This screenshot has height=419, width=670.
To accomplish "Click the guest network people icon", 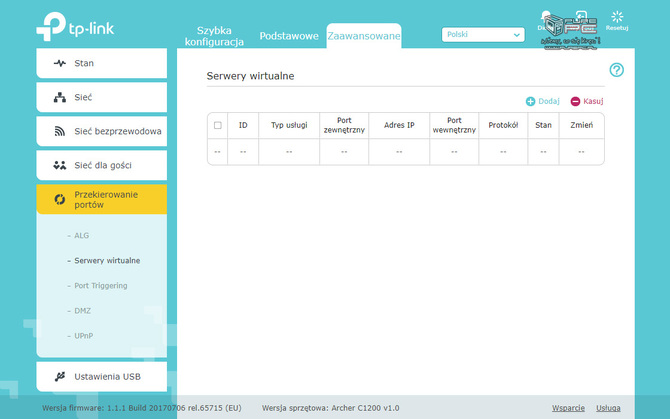I will pos(60,165).
